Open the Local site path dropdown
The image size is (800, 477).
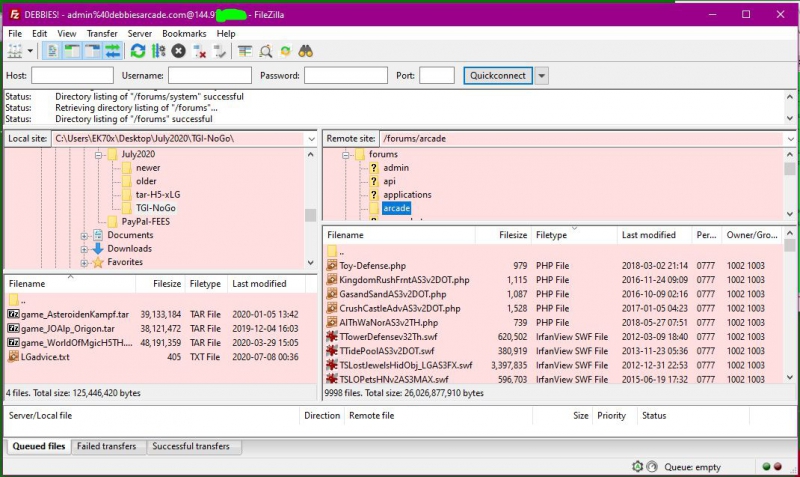point(311,139)
